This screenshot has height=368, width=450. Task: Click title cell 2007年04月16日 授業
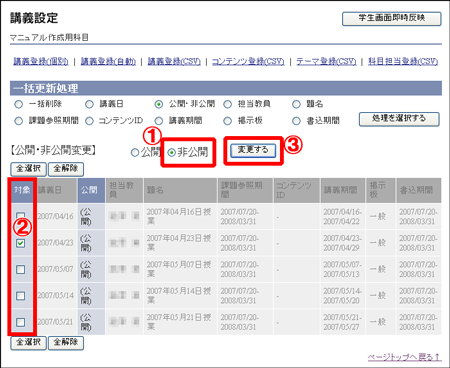180,216
